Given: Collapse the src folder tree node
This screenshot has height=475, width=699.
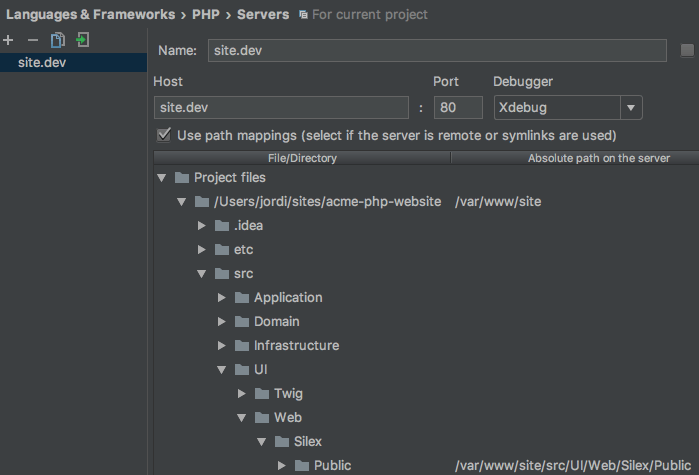Looking at the screenshot, I should click(x=202, y=274).
